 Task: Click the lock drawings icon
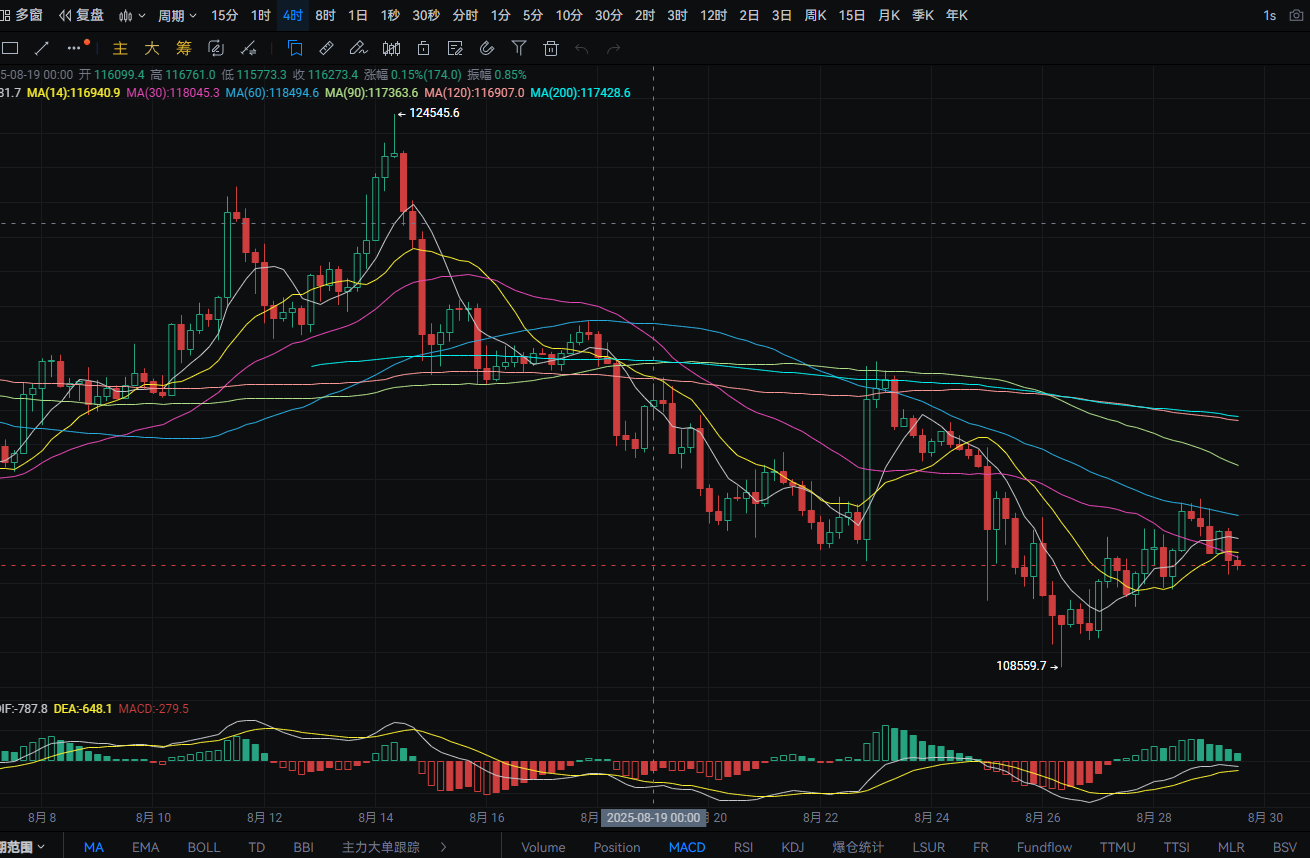coord(423,47)
